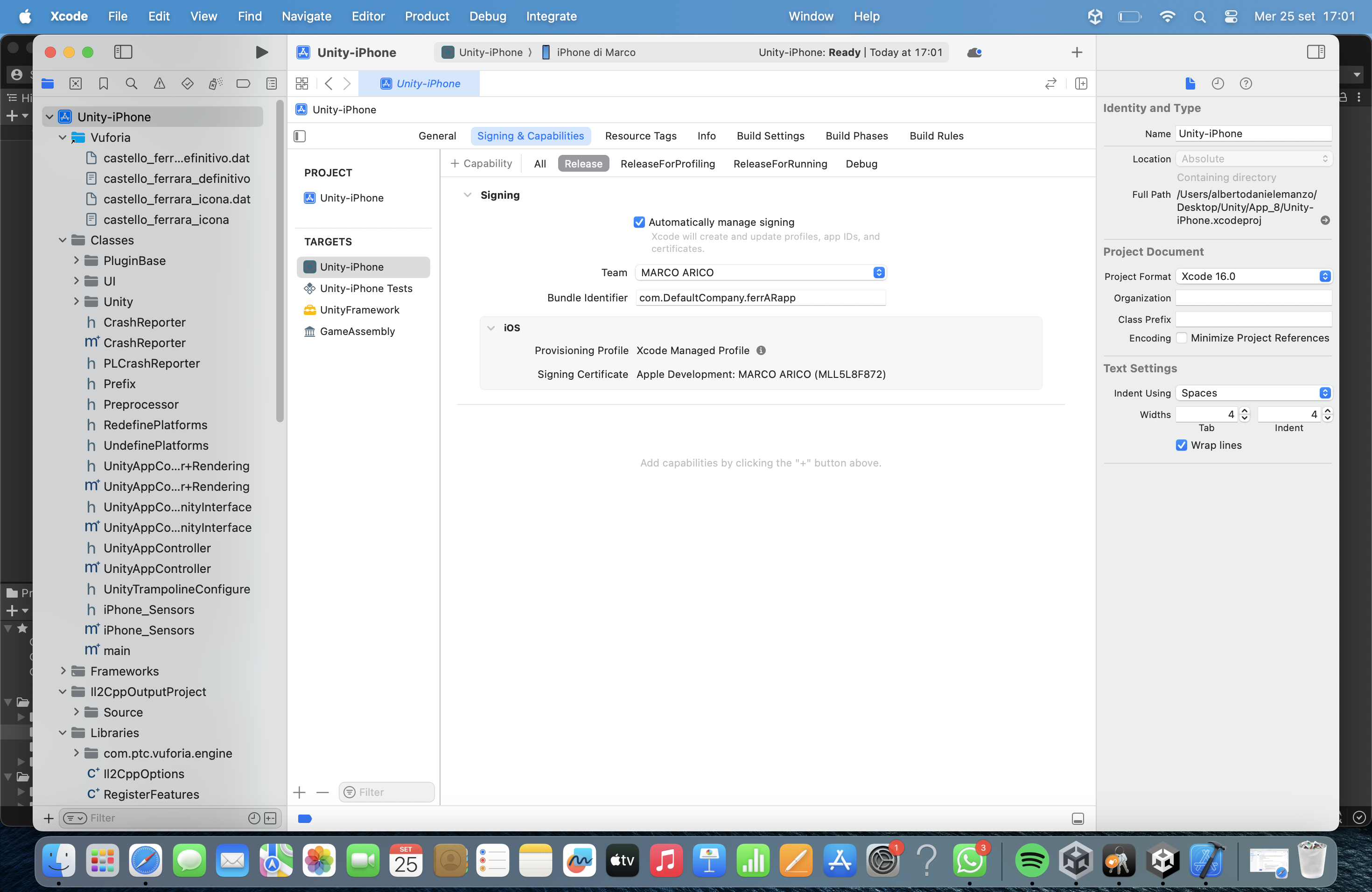The image size is (1372, 892).
Task: Select the Debug configuration tab
Action: pyautogui.click(x=861, y=164)
